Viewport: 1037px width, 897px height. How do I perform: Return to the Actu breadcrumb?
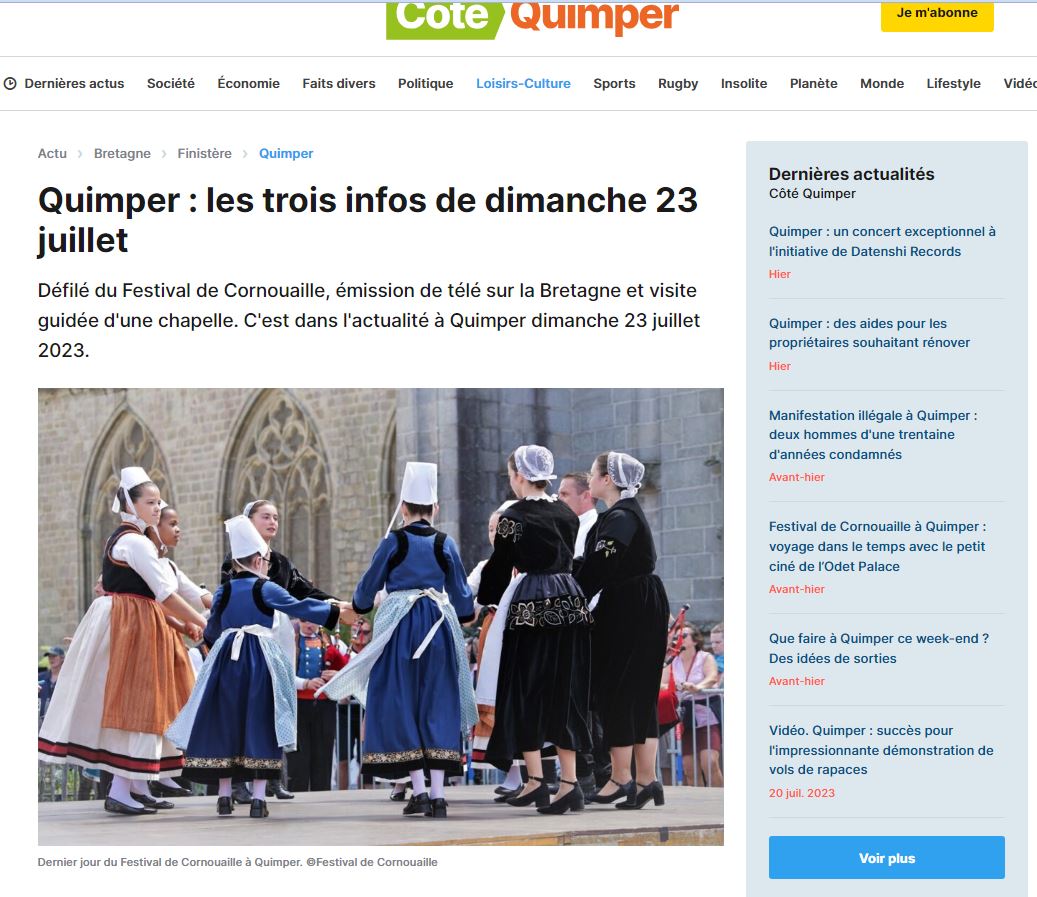52,153
